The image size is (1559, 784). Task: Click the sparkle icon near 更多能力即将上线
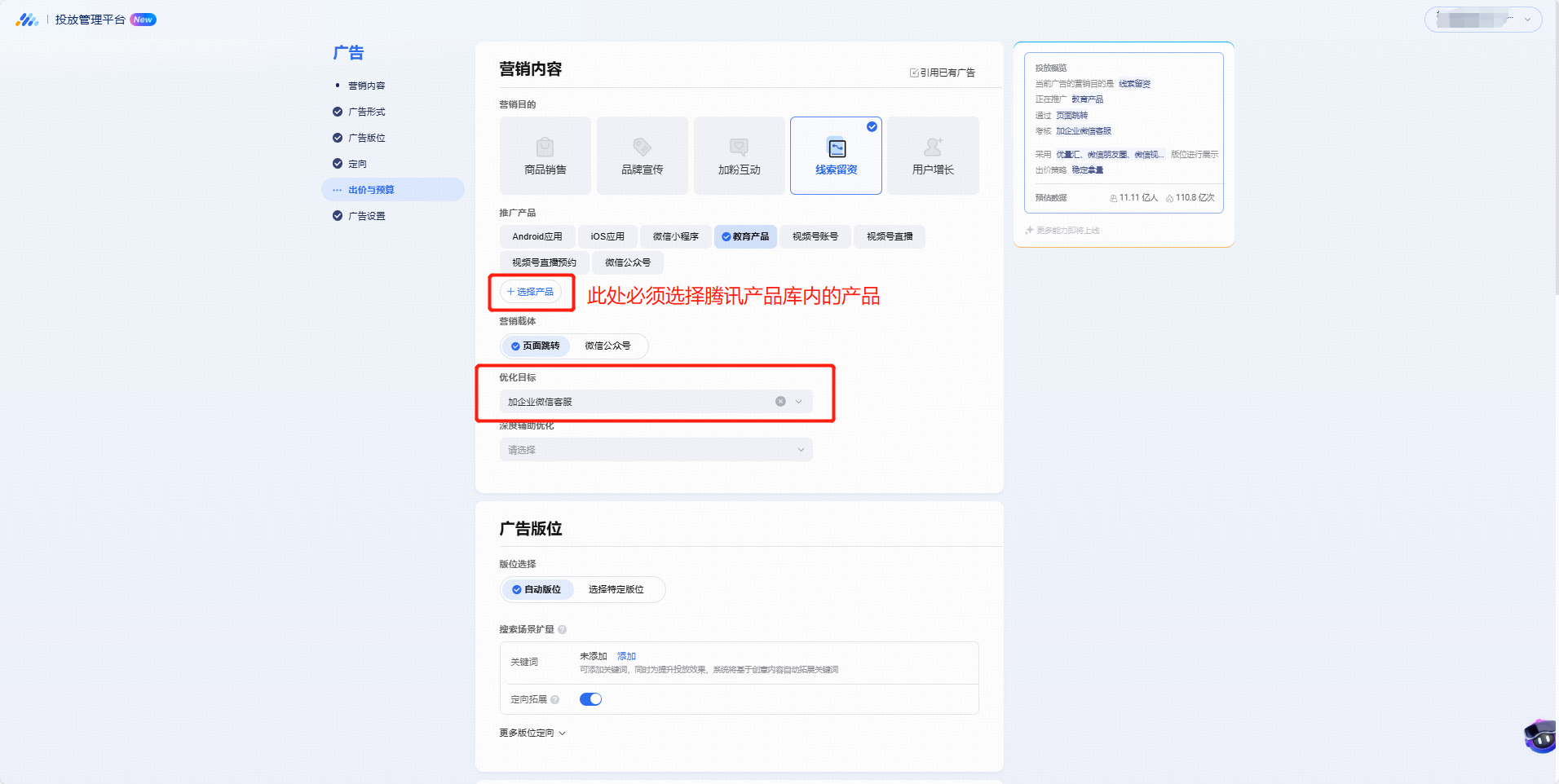tap(1029, 231)
